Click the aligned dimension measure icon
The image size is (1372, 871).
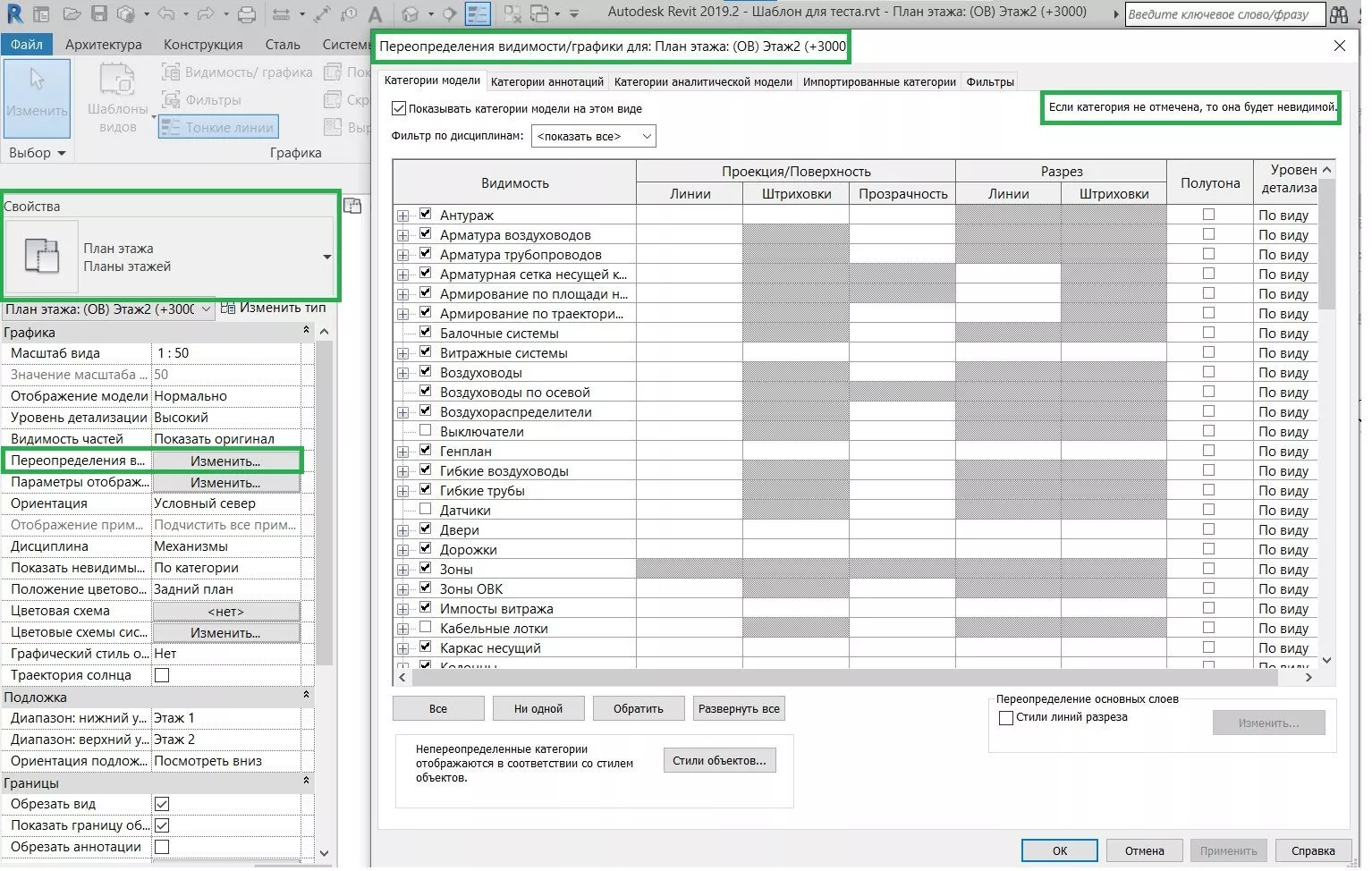pos(322,13)
